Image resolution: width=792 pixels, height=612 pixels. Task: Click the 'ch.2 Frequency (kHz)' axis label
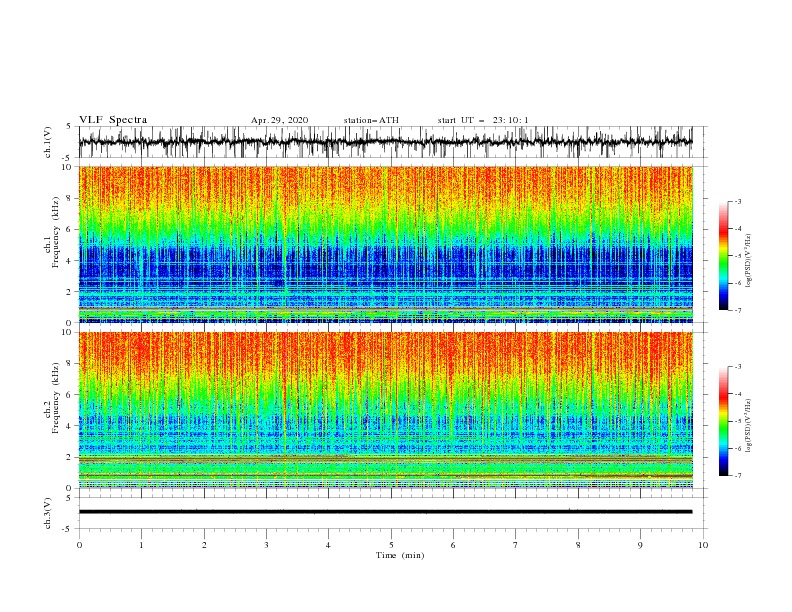[52, 397]
